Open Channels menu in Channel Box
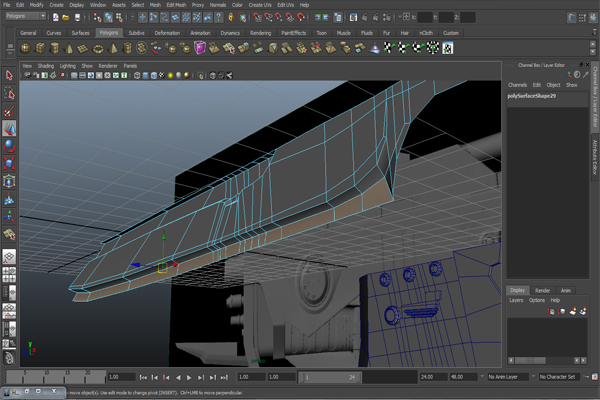 517,85
